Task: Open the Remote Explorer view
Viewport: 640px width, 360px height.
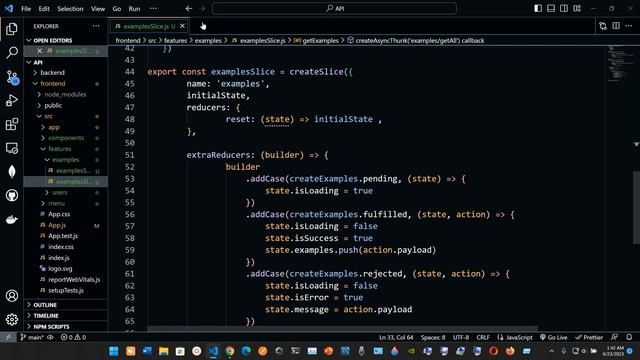Action: 12,148
